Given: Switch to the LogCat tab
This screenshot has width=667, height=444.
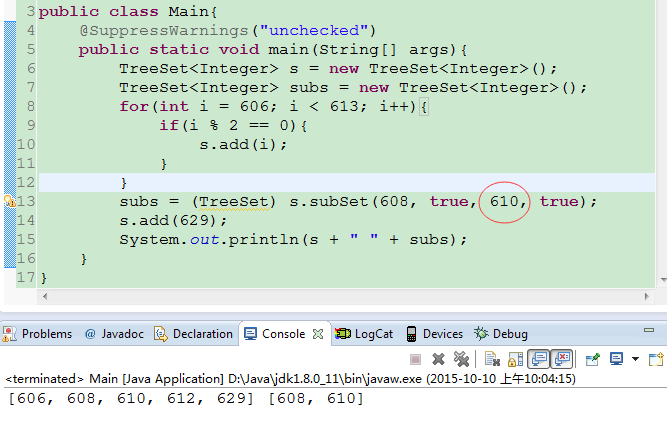Looking at the screenshot, I should pos(363,334).
